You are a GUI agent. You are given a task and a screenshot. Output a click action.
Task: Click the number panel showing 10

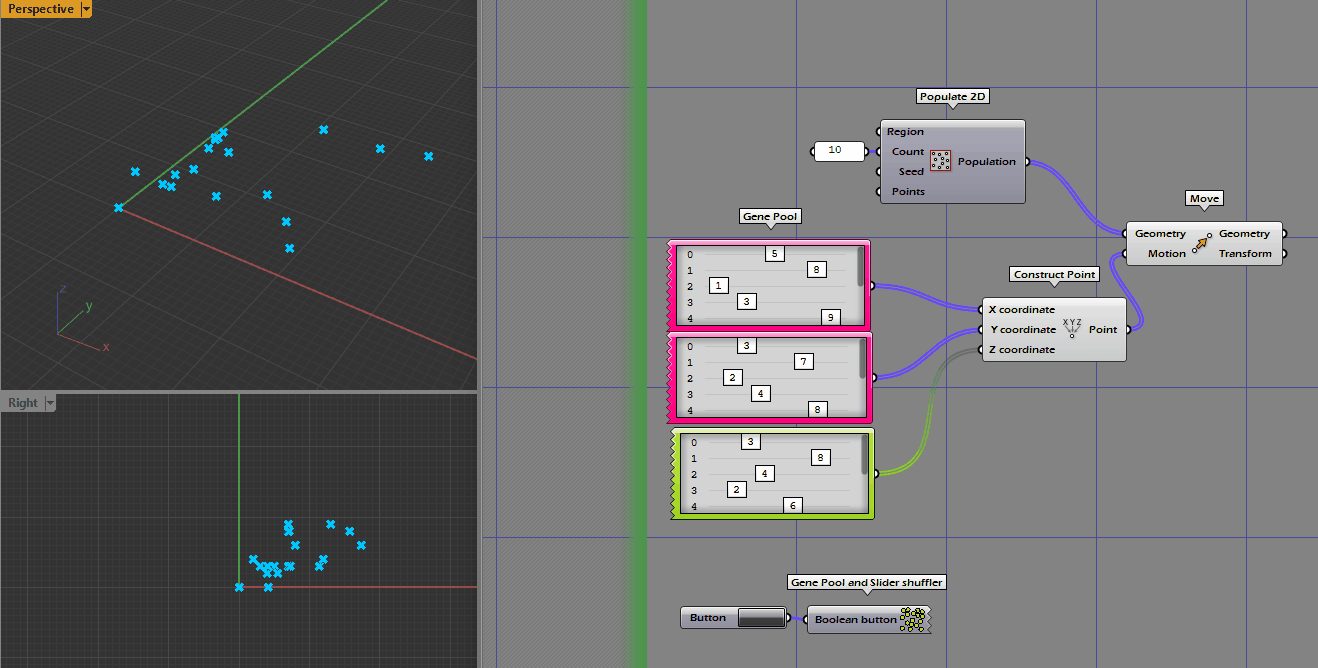840,151
